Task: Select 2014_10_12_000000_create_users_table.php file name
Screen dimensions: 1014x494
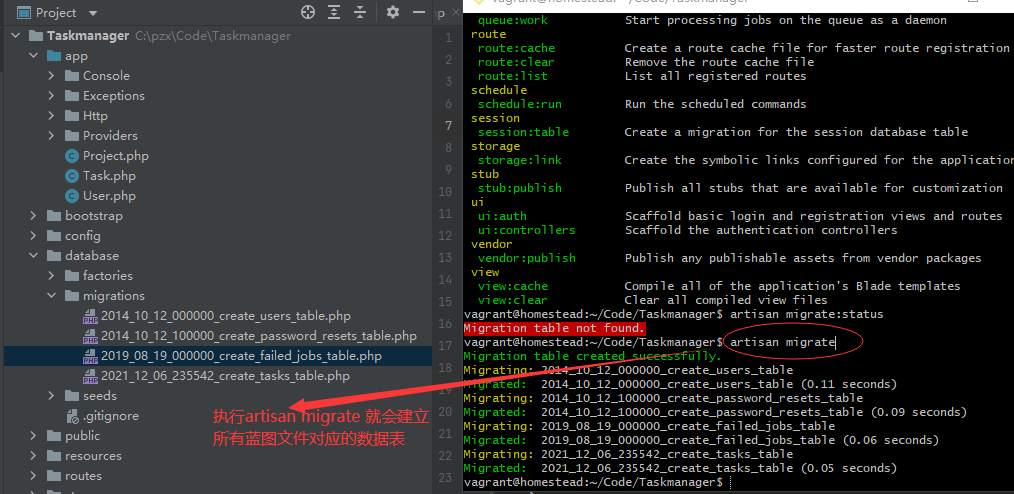Action: click(226, 316)
